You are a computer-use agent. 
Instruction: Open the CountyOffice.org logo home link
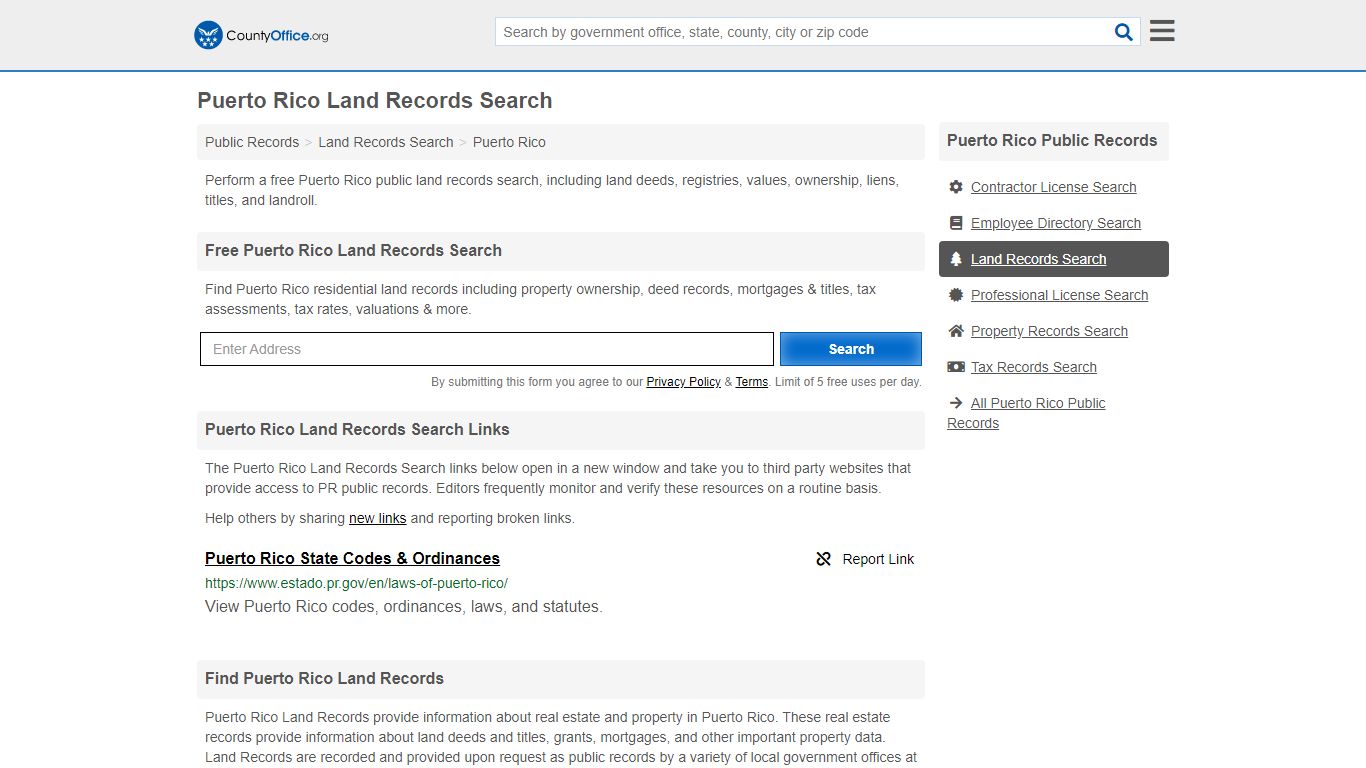(261, 35)
